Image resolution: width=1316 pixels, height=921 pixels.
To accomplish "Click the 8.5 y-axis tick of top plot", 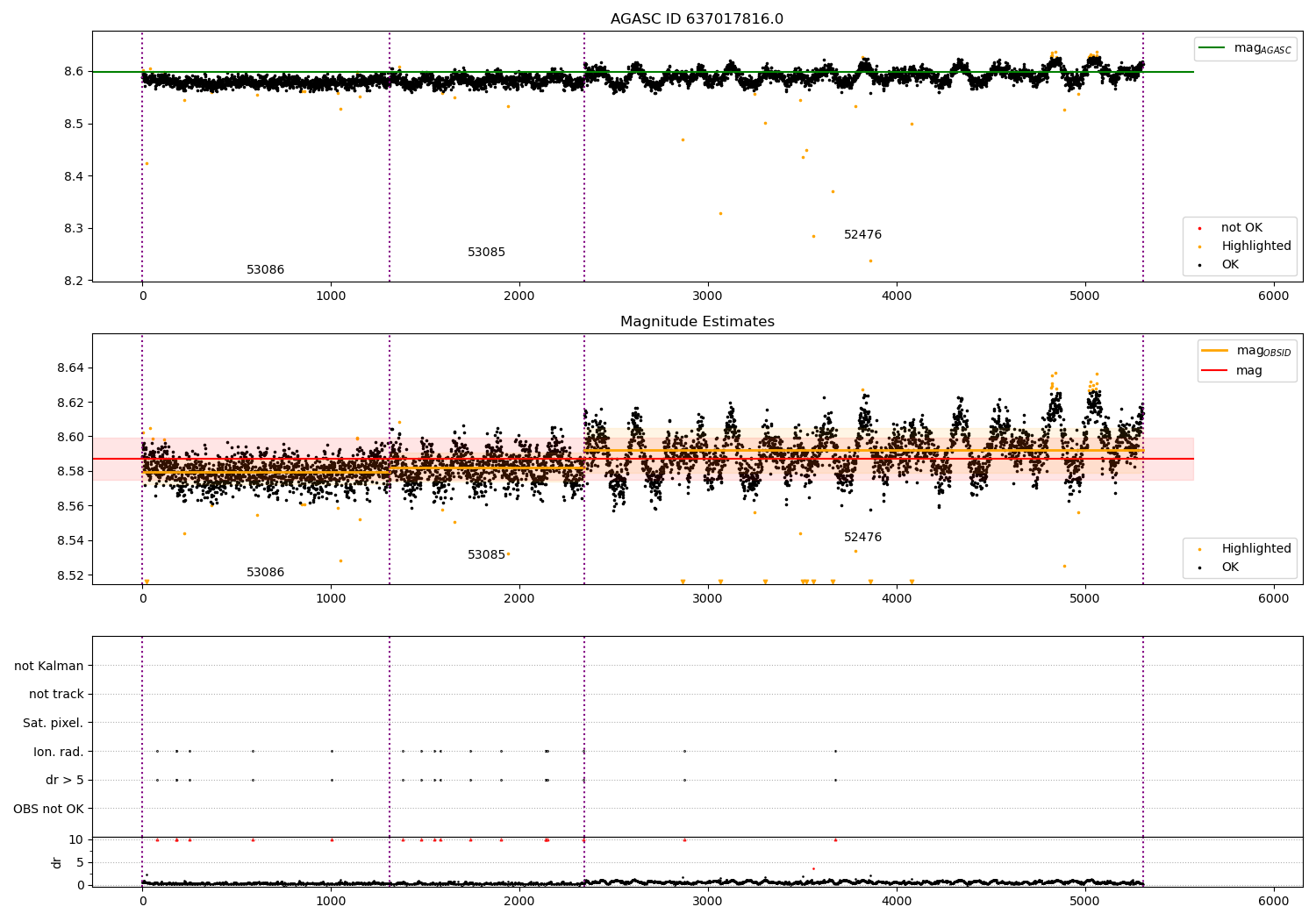I will pyautogui.click(x=75, y=124).
